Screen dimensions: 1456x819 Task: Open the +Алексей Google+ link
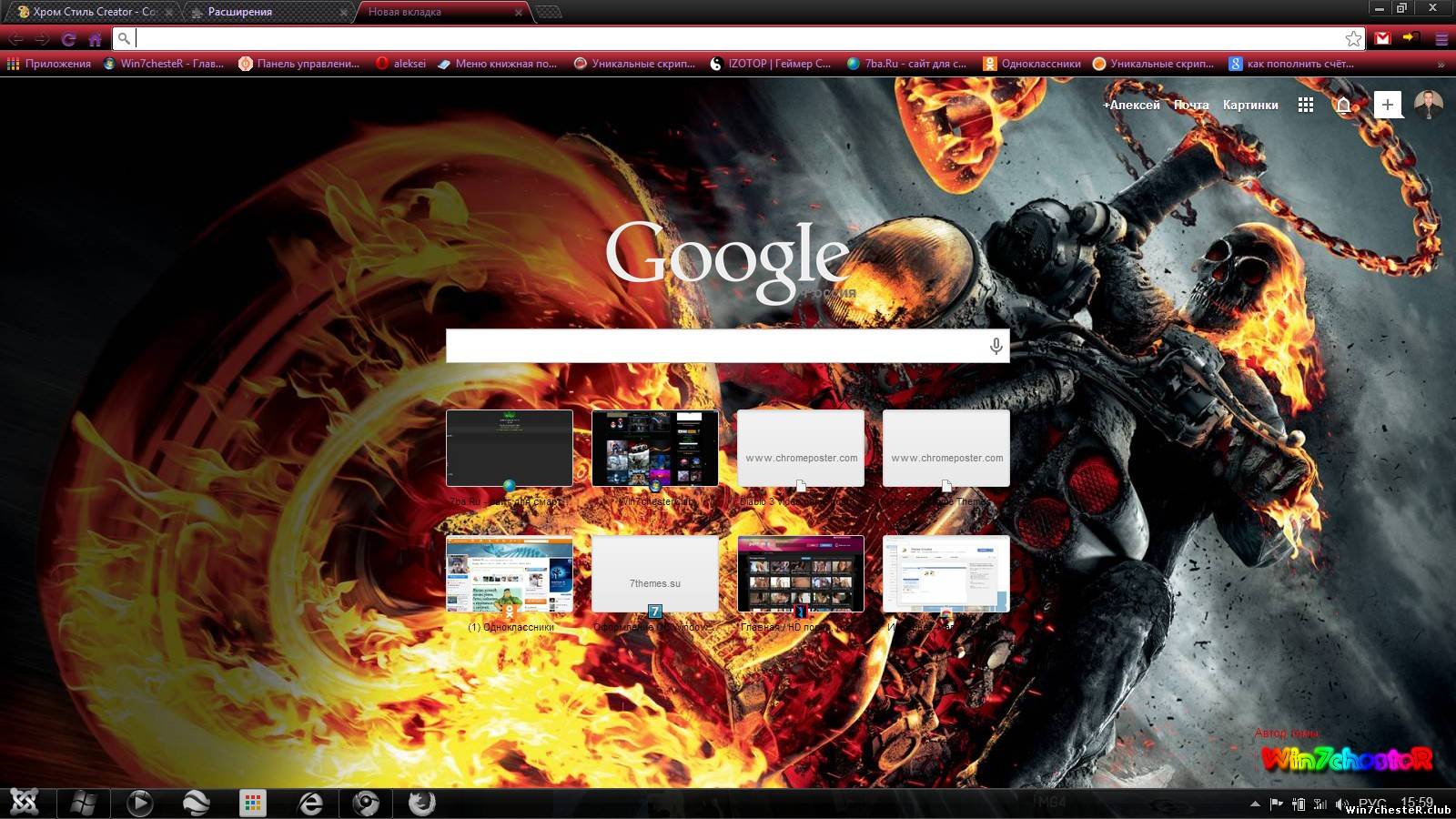click(1131, 105)
